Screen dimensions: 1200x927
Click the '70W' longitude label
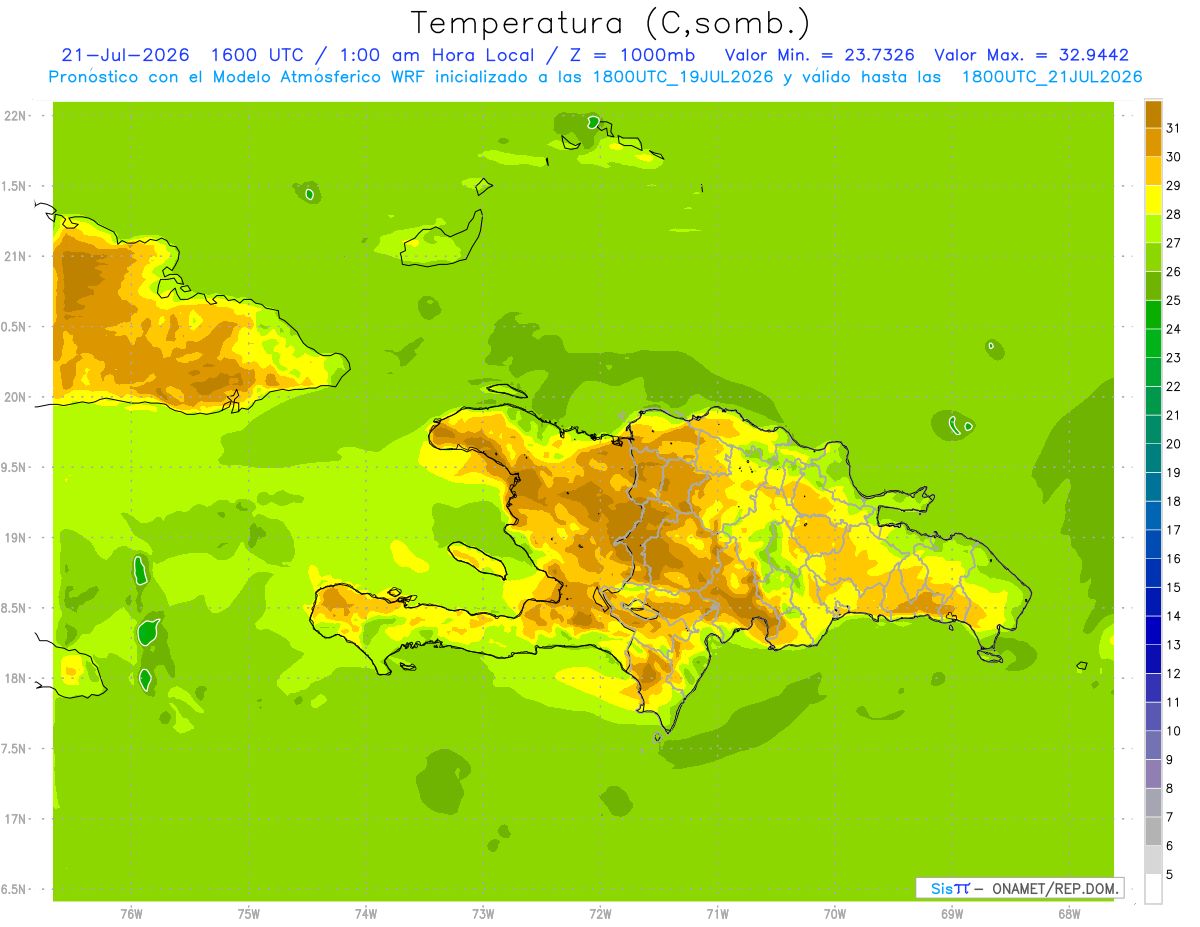pos(835,913)
